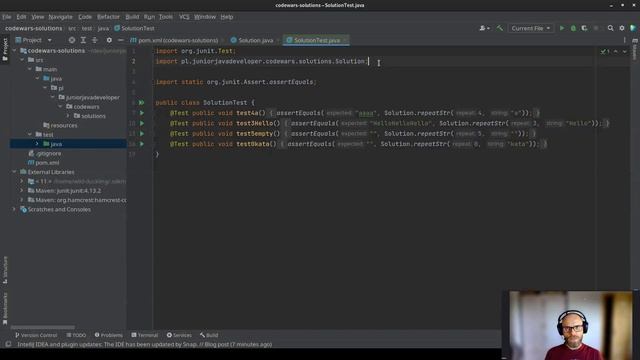
Task: Select the SolutionTest.java editor tab
Action: coord(317,40)
